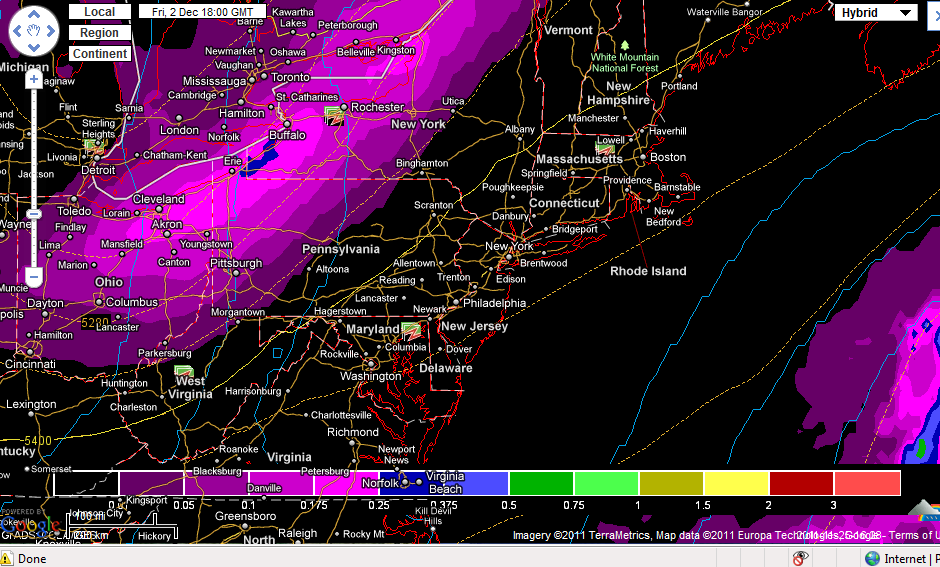Open the Terms of Use link
The height and width of the screenshot is (567, 940).
coord(914,535)
